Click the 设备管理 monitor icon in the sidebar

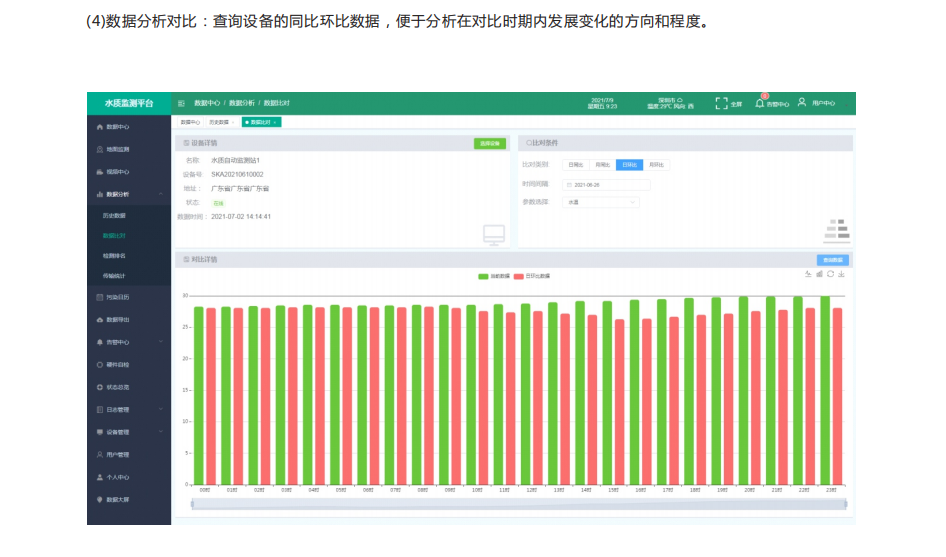[100, 432]
